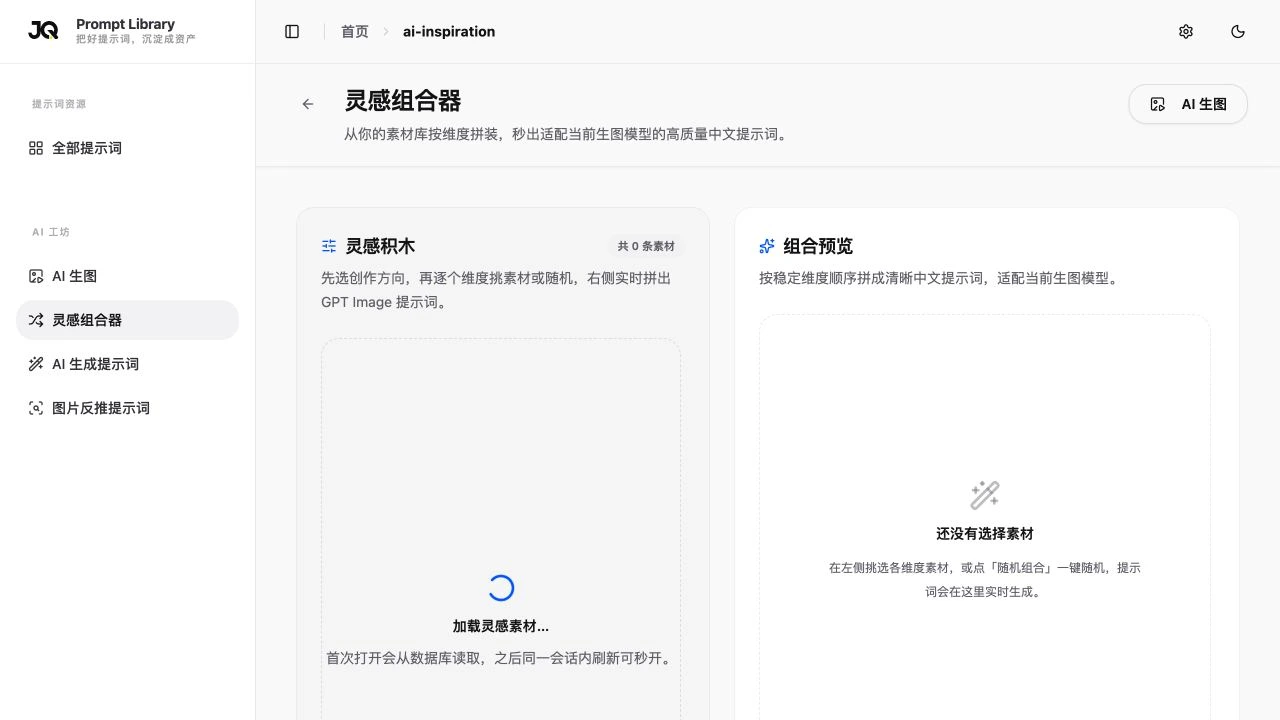Open AI 生成提示词 sidebar item

tap(127, 364)
